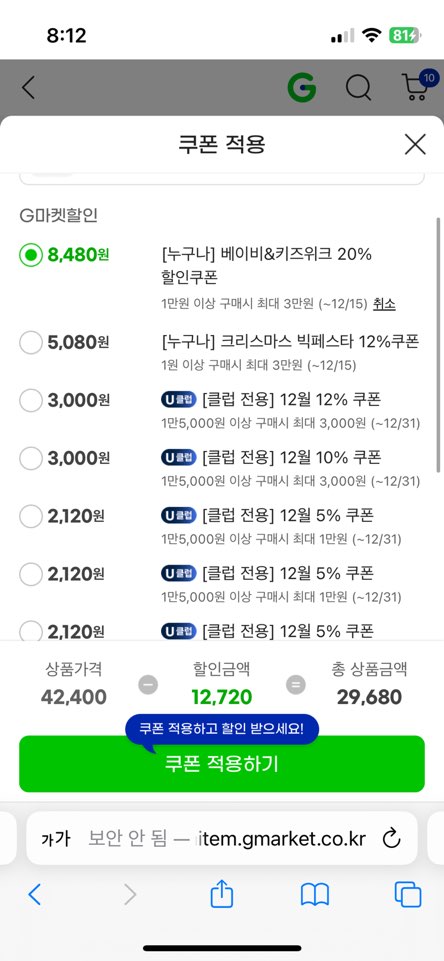Select the selected 8,480원 베이비&키즈위크 radio
This screenshot has height=961, width=444.
click(x=31, y=255)
